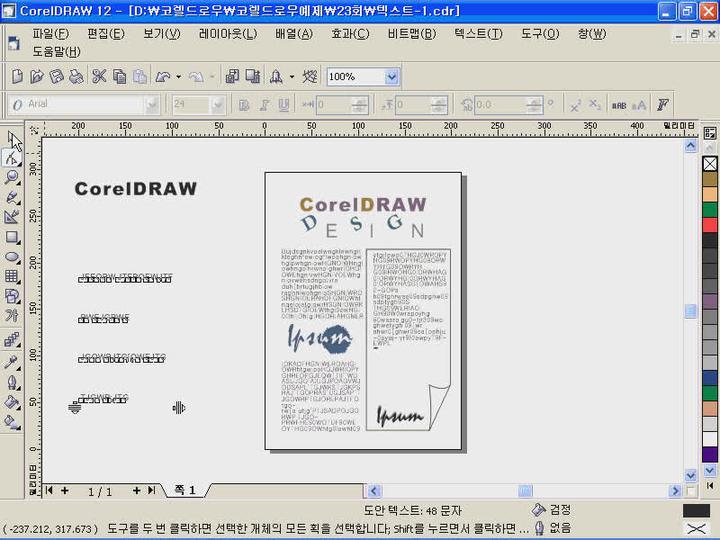Click the horizontal shift stepper field
720x540 pixels.
342,105
